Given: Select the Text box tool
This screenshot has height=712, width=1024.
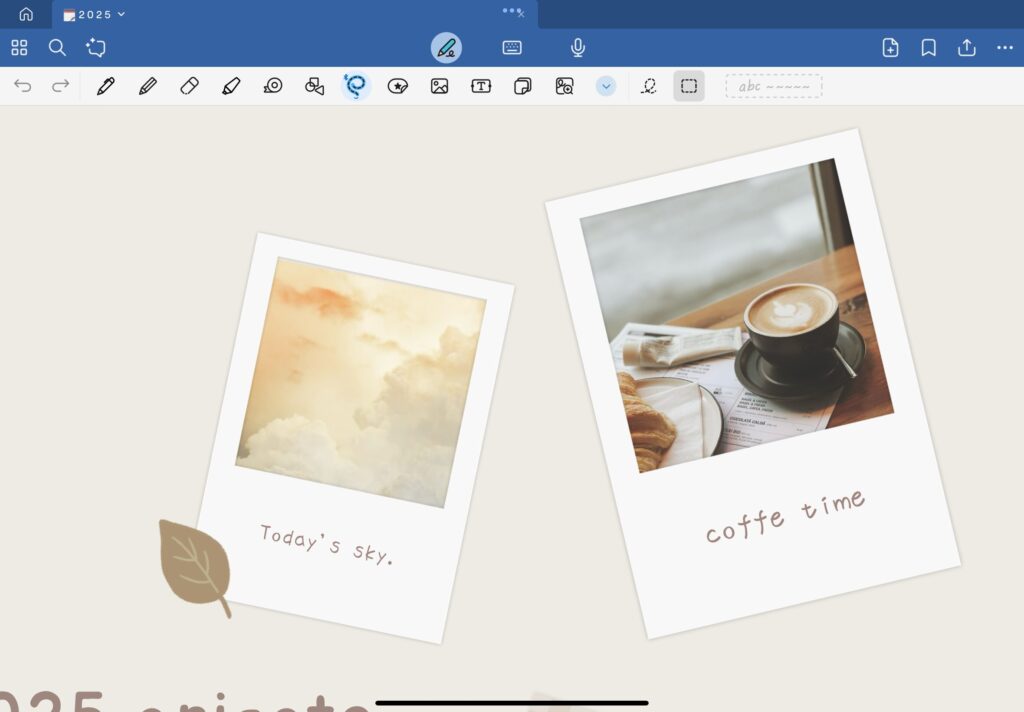Looking at the screenshot, I should point(481,86).
